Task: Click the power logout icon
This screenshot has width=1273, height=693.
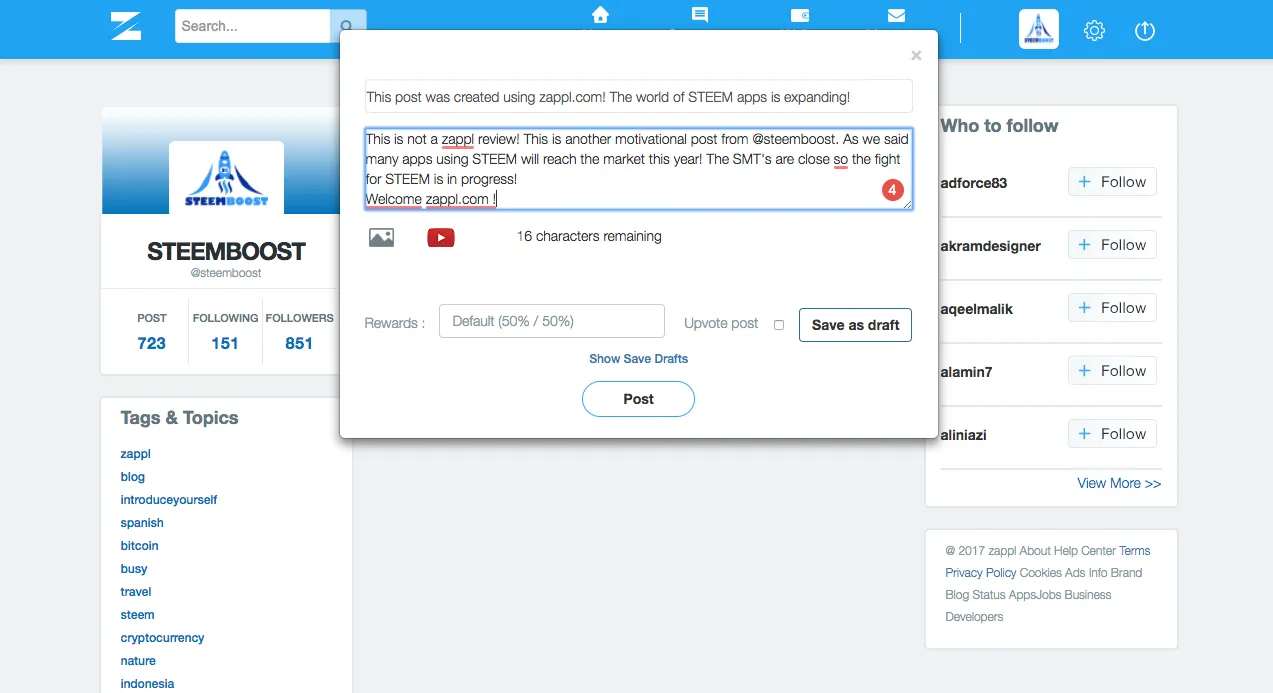Action: (x=1145, y=31)
